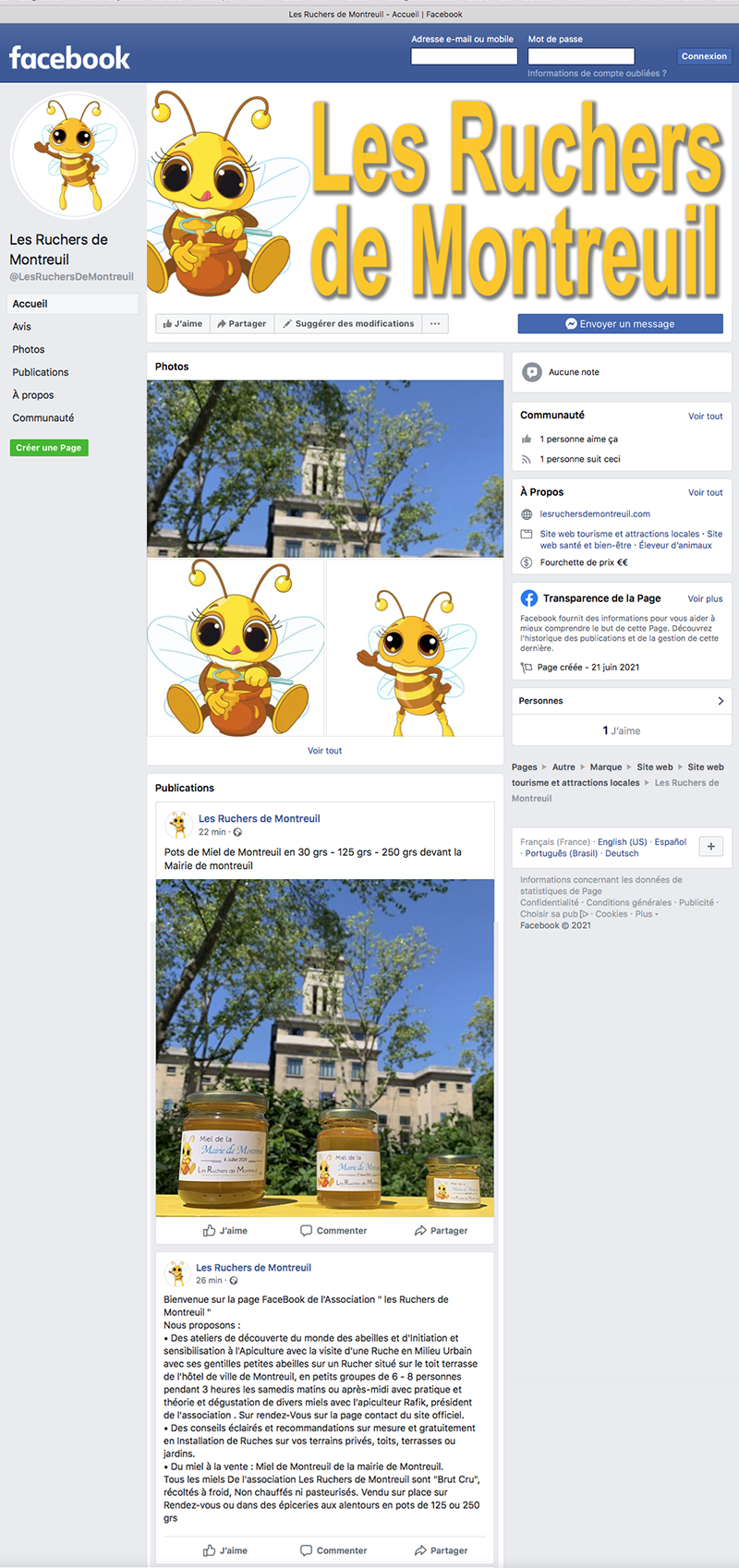Switch language to Português (Brasil)

562,853
